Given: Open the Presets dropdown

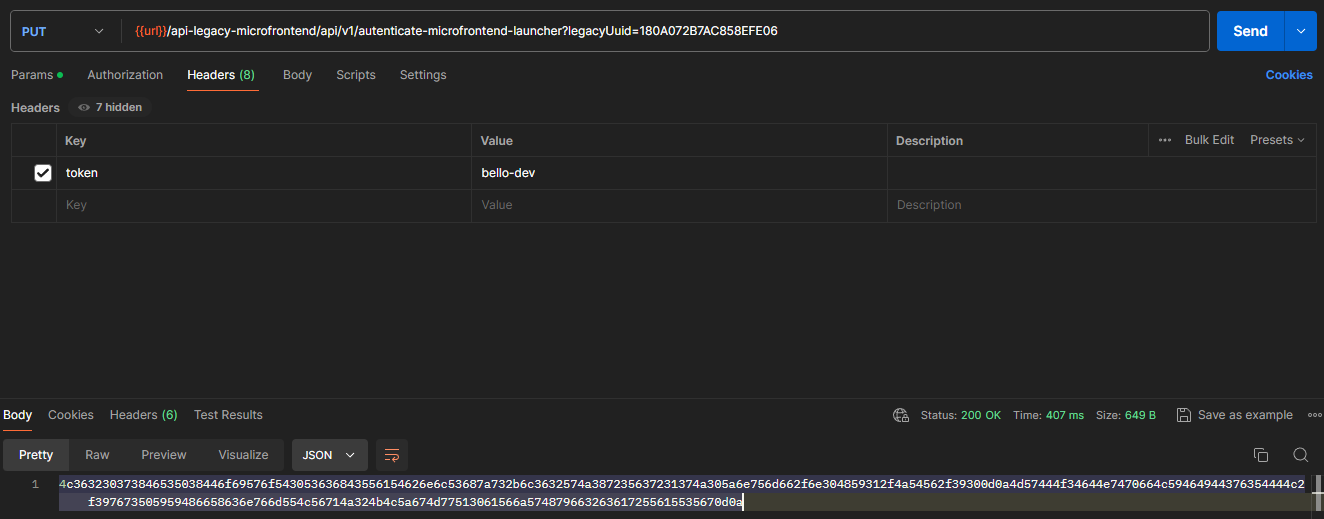Looking at the screenshot, I should coord(1277,140).
